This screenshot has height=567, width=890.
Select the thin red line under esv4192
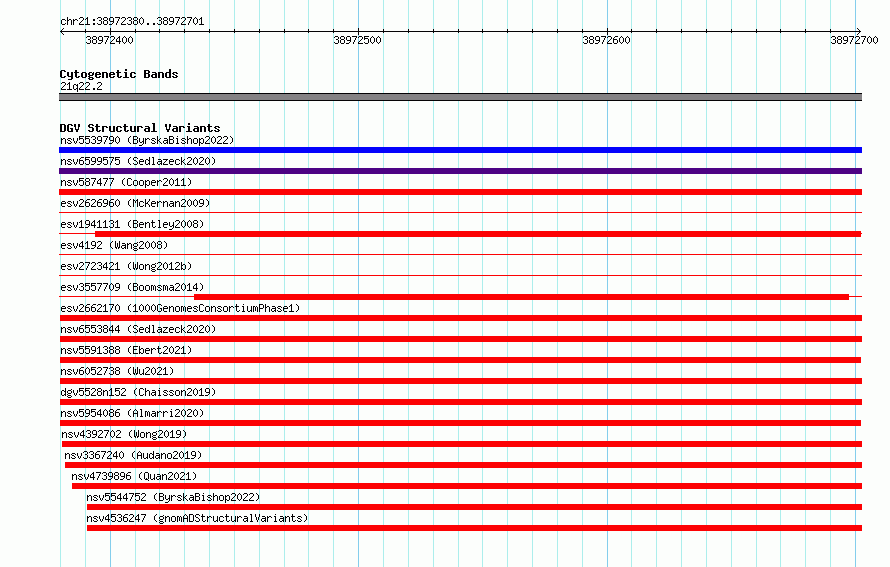coord(460,254)
